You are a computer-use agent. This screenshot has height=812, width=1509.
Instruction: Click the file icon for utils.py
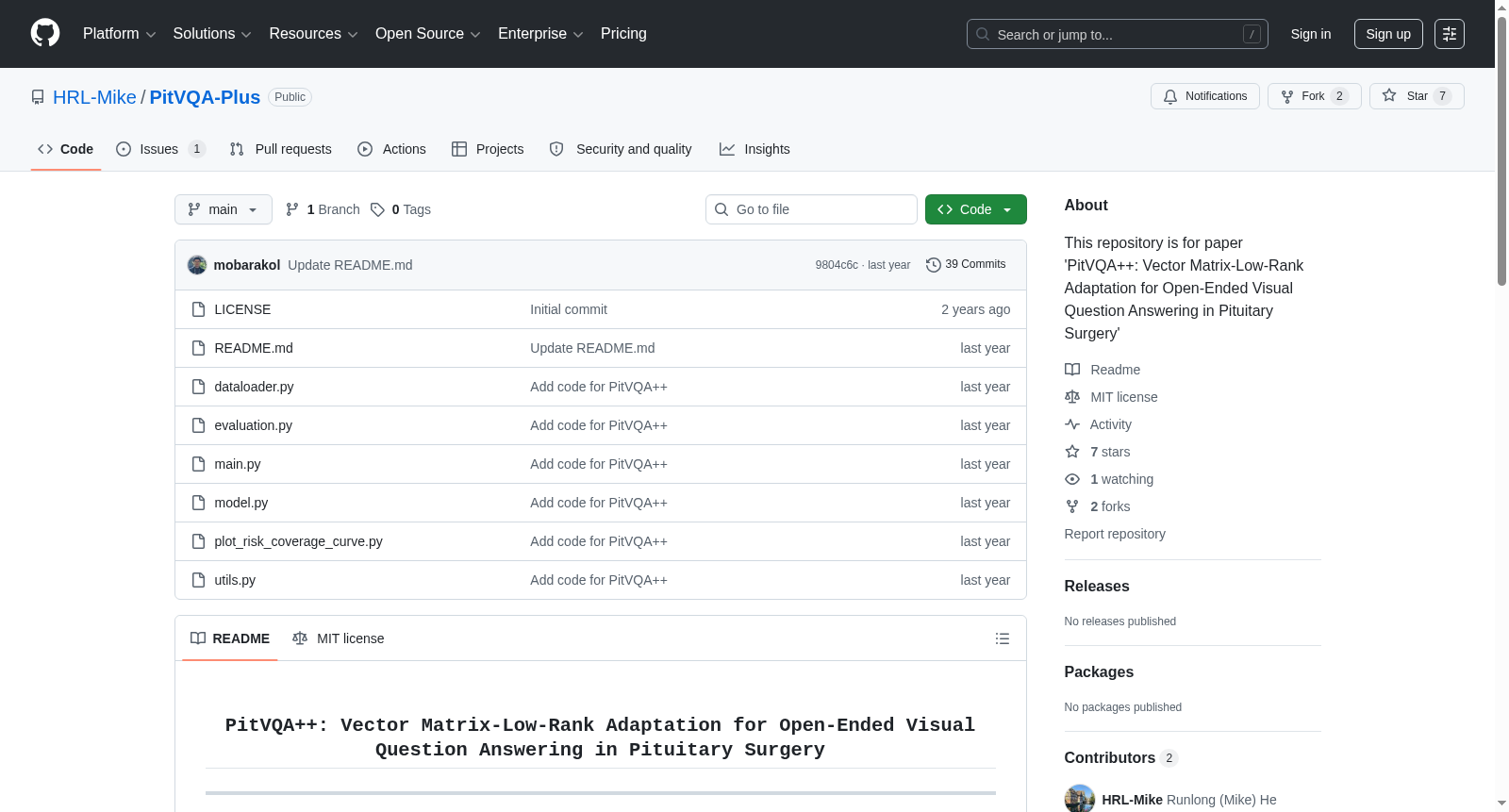pos(198,580)
